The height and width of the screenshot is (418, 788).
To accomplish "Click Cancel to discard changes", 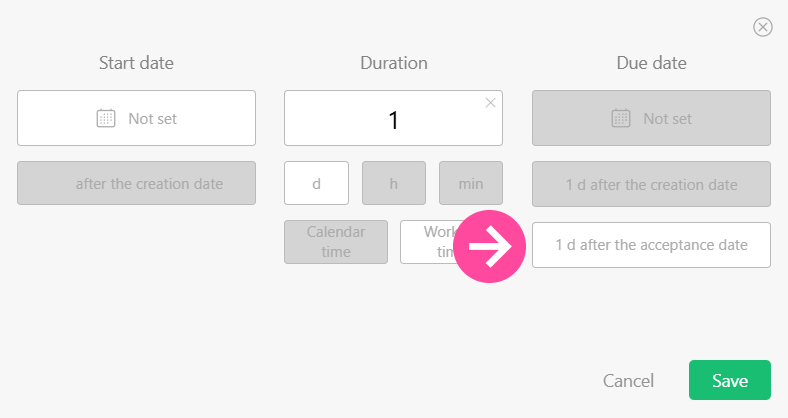I will 628,381.
